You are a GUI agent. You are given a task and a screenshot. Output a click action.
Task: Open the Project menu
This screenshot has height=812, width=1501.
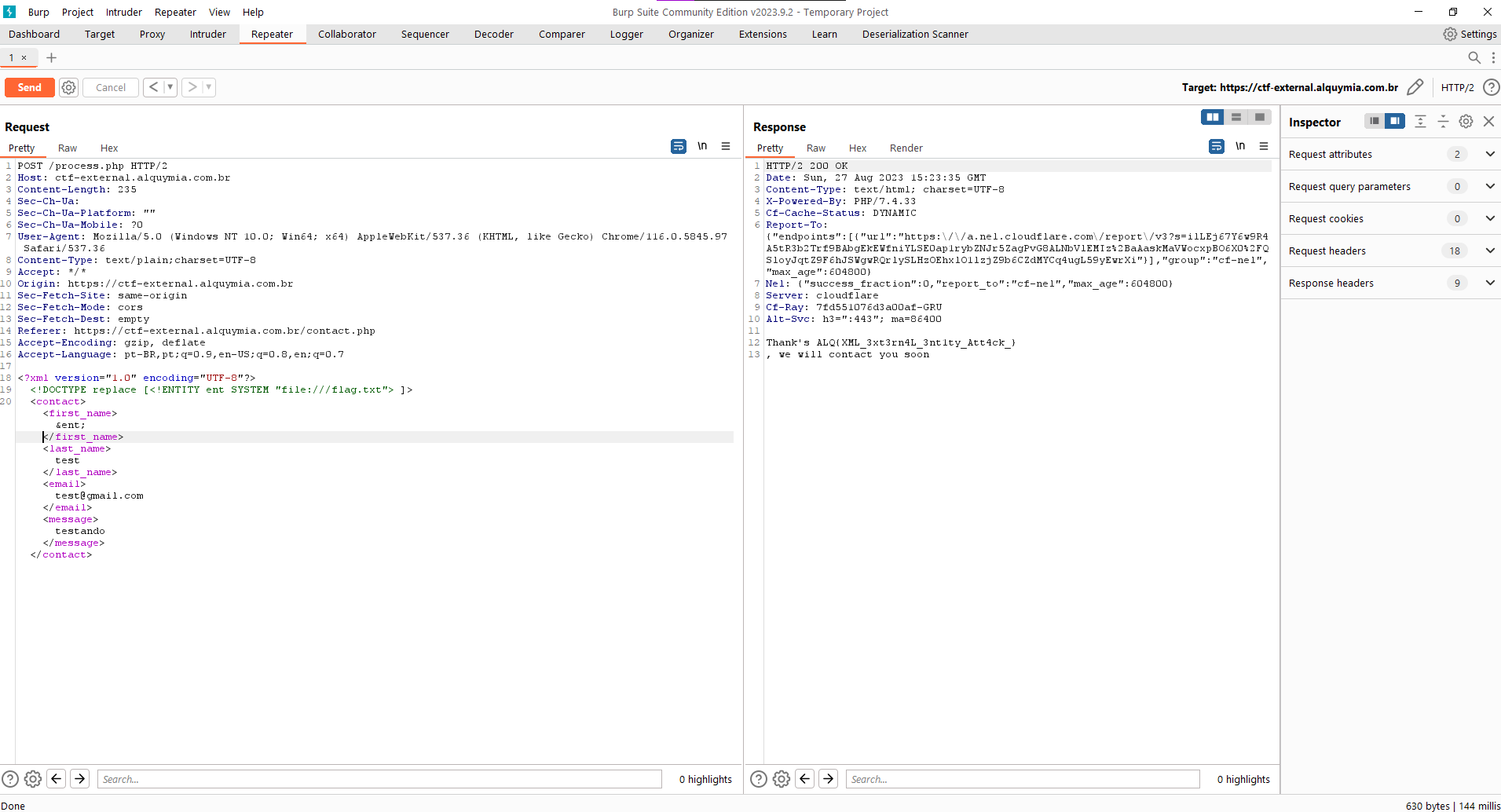78,12
